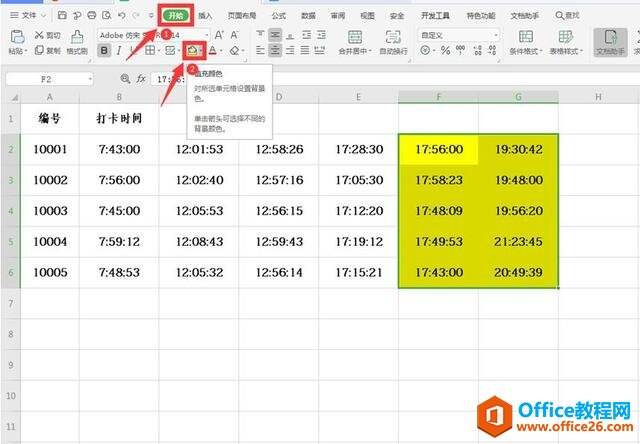
Task: Click the insert function fx icon
Action: pyautogui.click(x=141, y=78)
